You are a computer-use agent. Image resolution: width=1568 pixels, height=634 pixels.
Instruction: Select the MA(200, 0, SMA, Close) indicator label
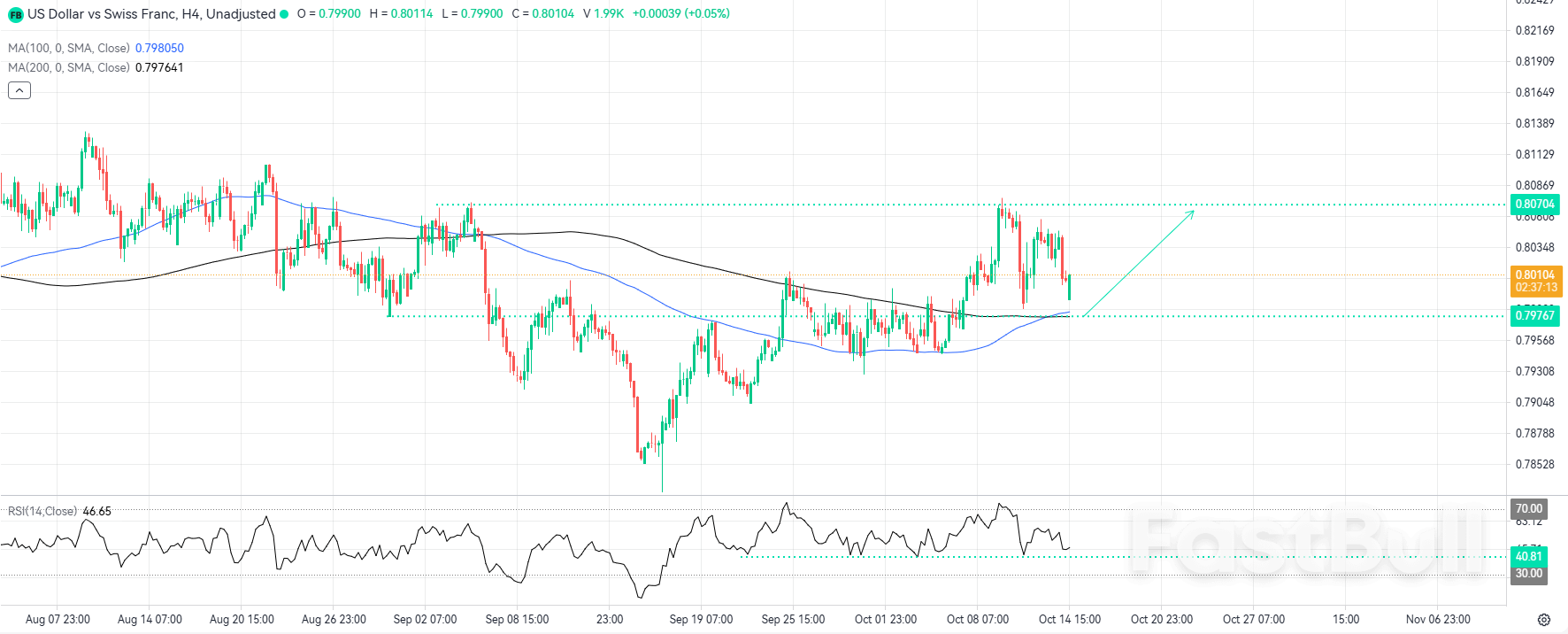69,67
